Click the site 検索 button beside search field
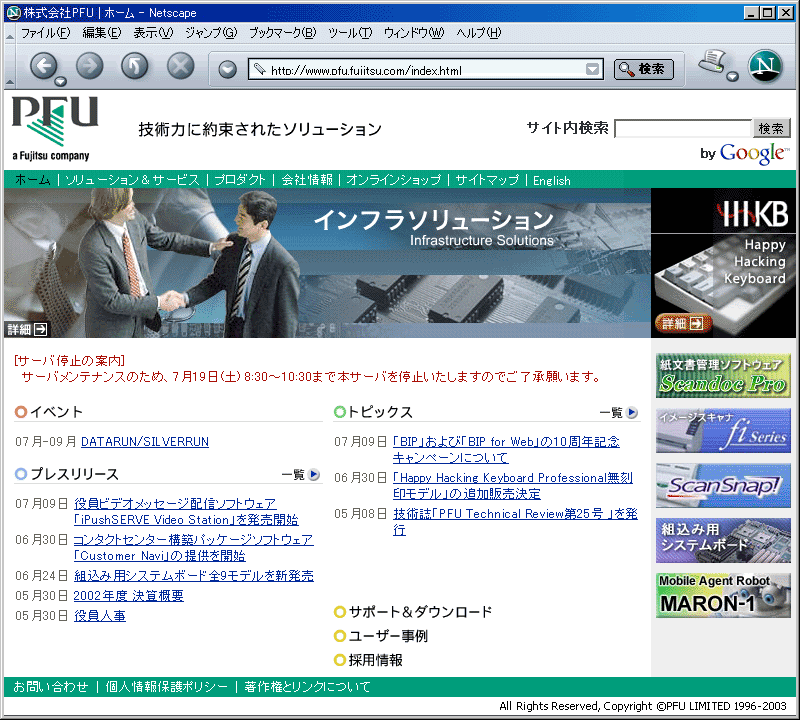 [771, 129]
